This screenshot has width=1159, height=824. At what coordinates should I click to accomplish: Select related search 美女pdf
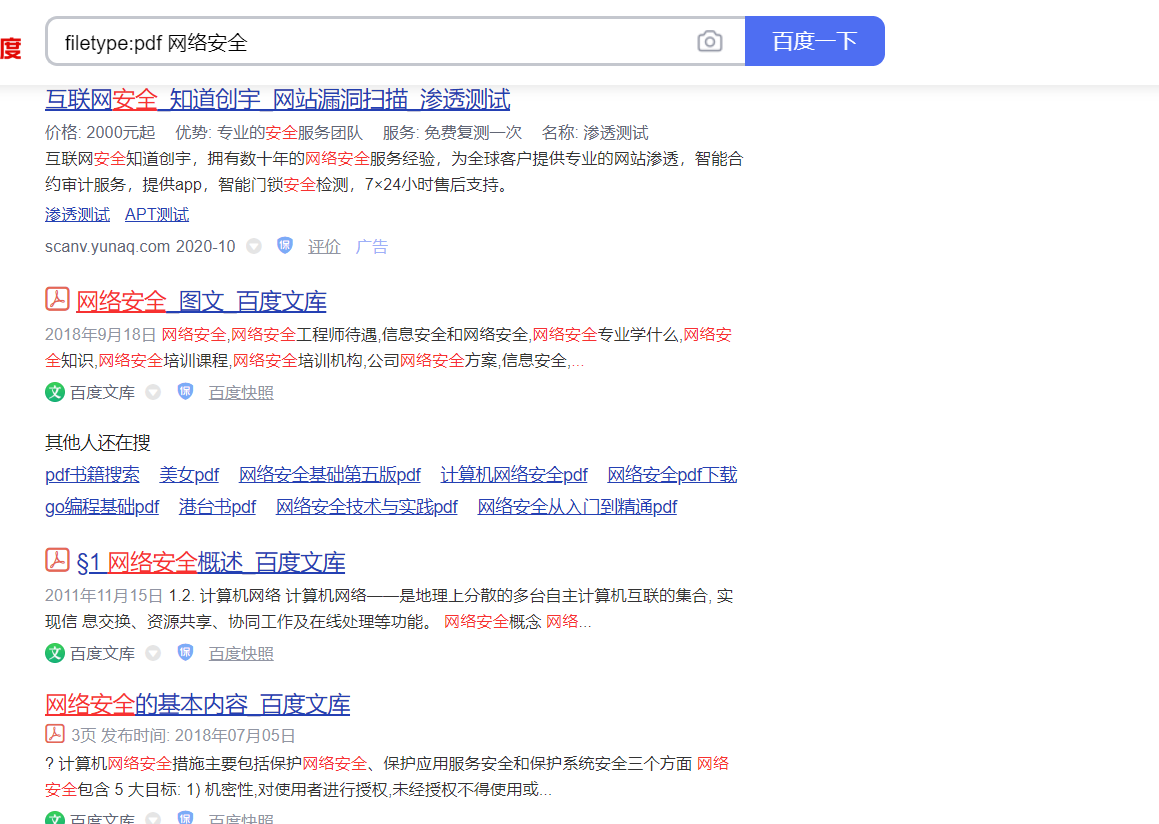click(189, 474)
